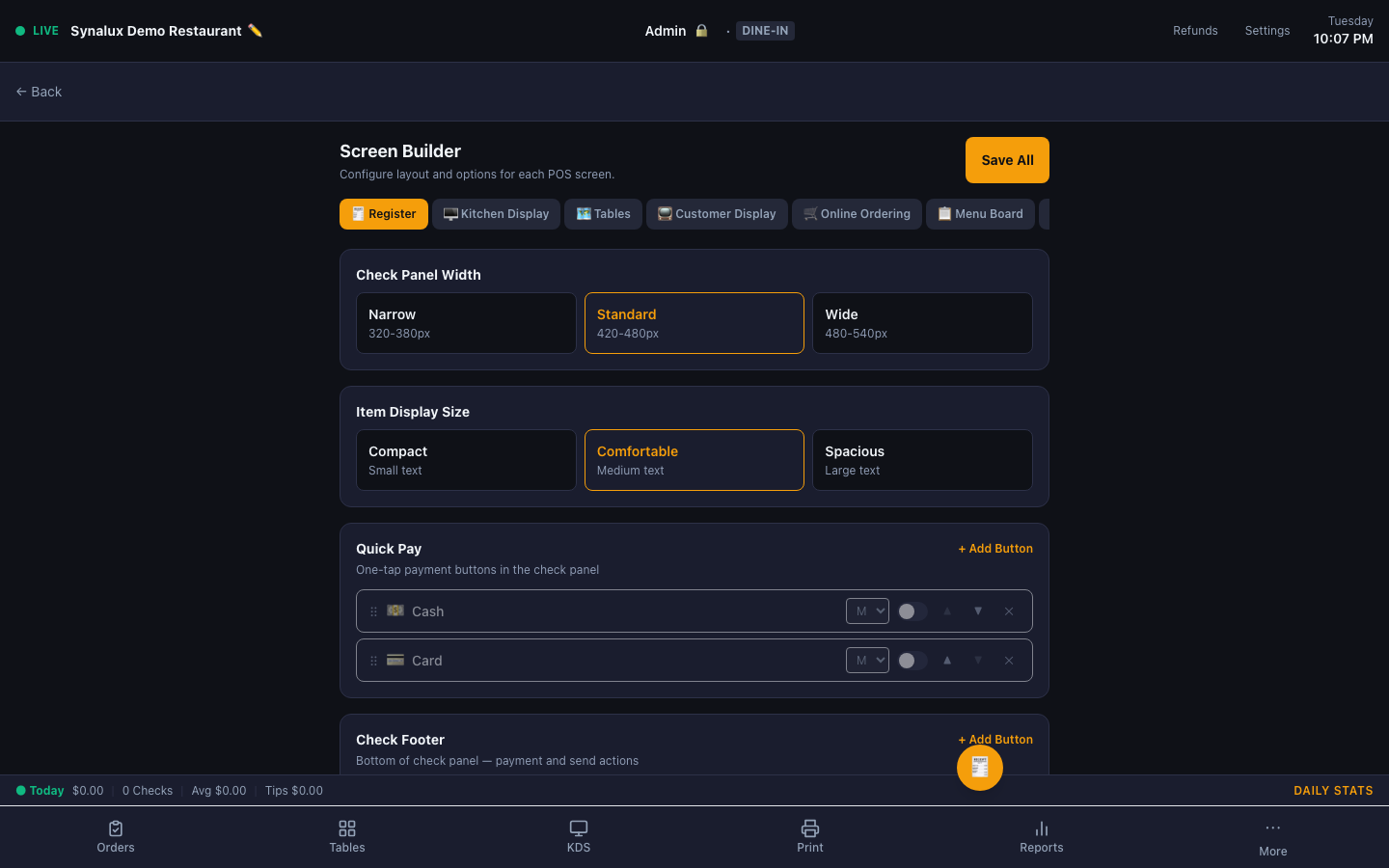Switch to the Register tab
The image size is (1389, 868).
(384, 214)
